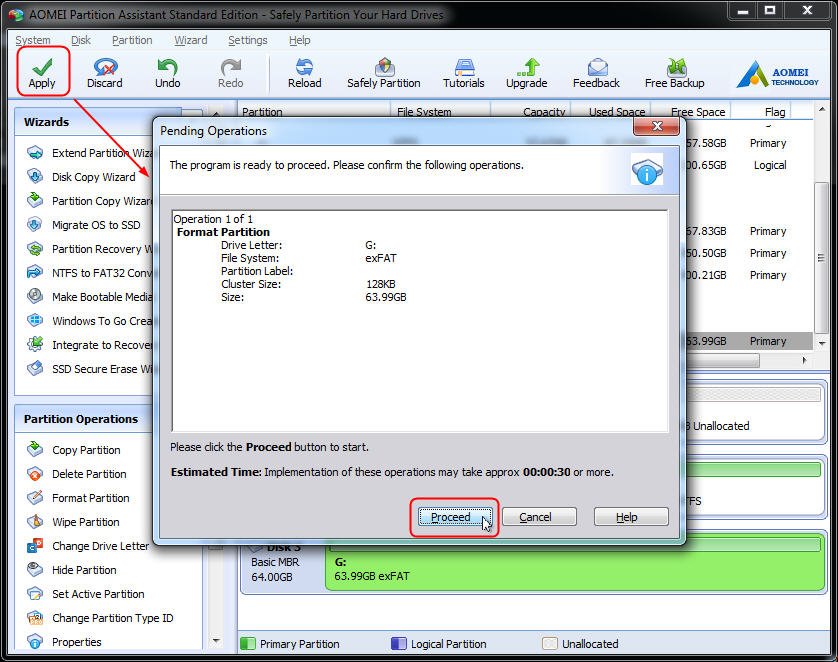Image resolution: width=838 pixels, height=662 pixels.
Task: Click the 'Format Partition' operation entry
Action: coord(223,232)
